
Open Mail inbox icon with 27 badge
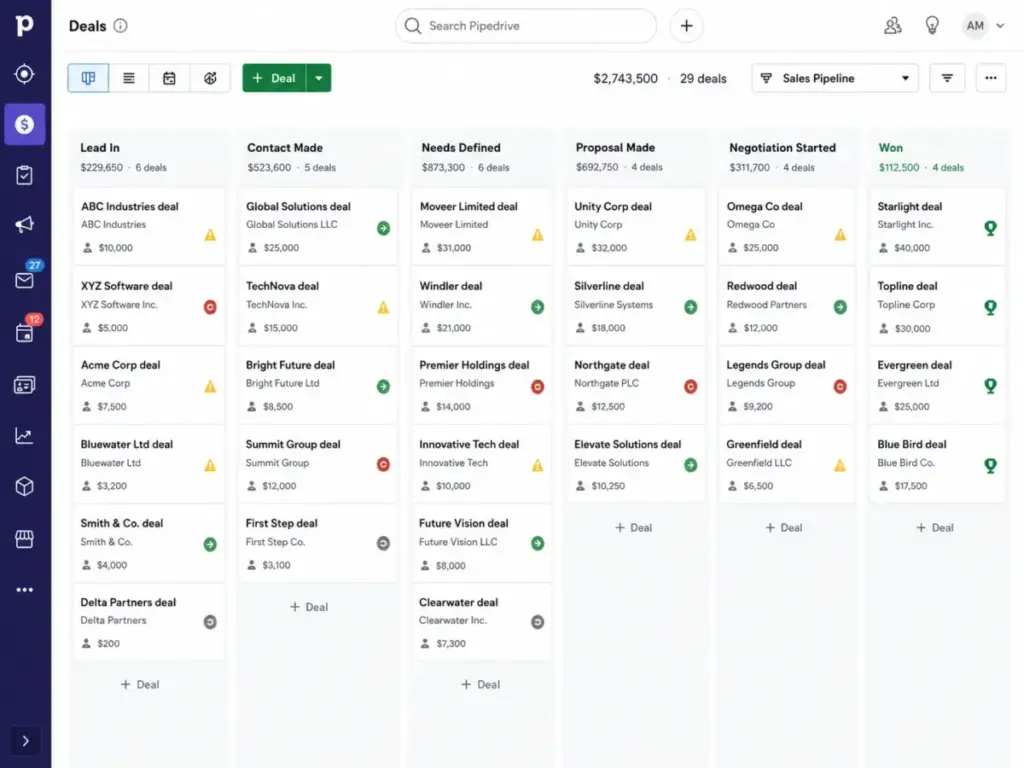(x=24, y=280)
